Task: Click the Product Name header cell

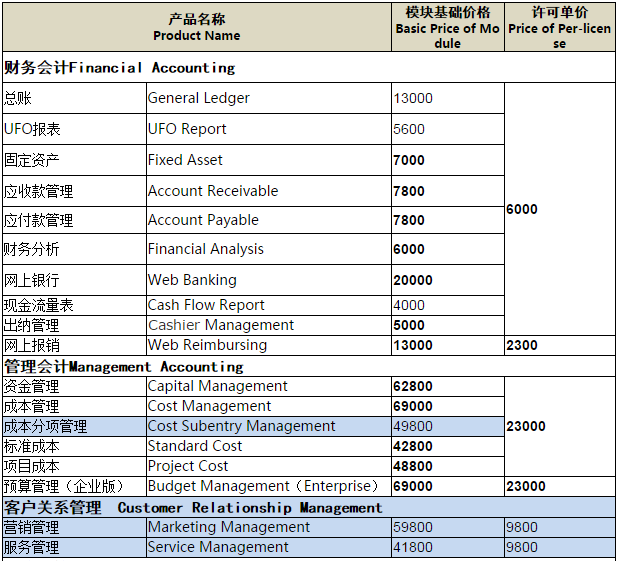Action: coord(197,27)
